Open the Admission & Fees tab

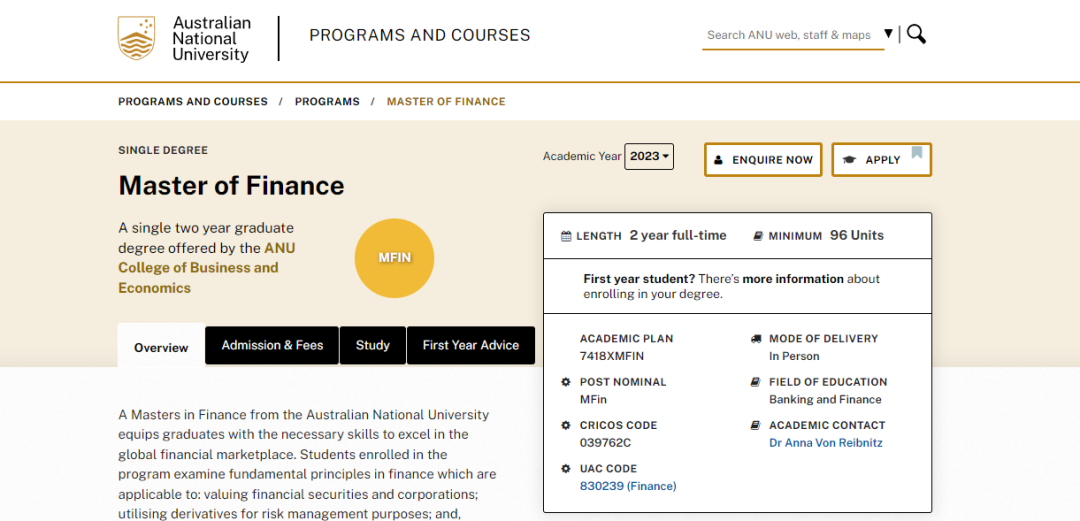click(272, 345)
